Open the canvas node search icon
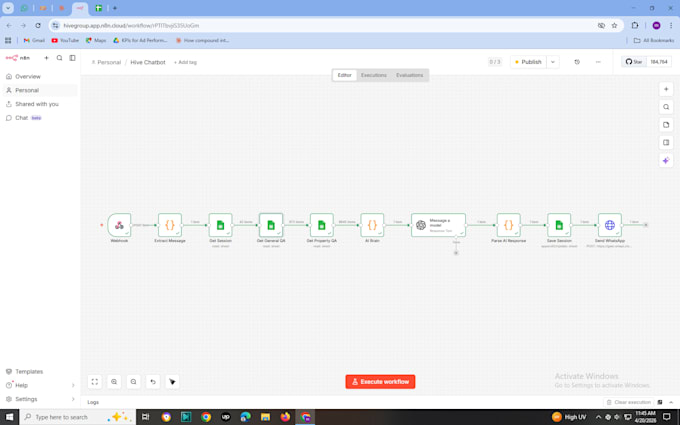Image resolution: width=680 pixels, height=425 pixels. [x=666, y=107]
